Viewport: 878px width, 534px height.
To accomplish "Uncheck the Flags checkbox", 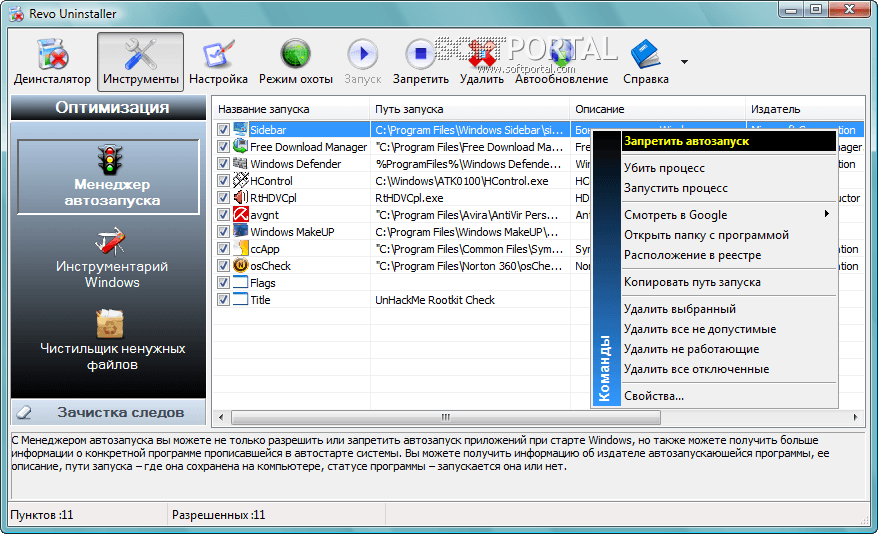I will 223,283.
